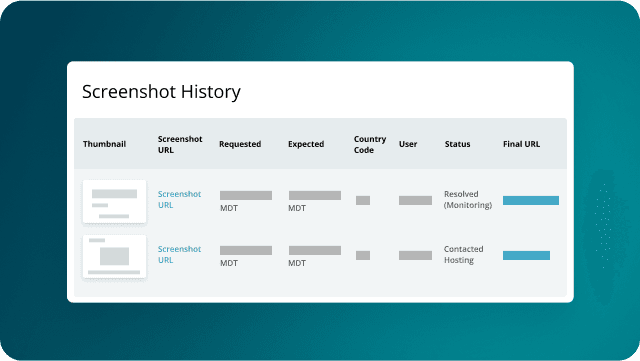Click Requested MDT time in Contacted Hosting row

click(246, 256)
